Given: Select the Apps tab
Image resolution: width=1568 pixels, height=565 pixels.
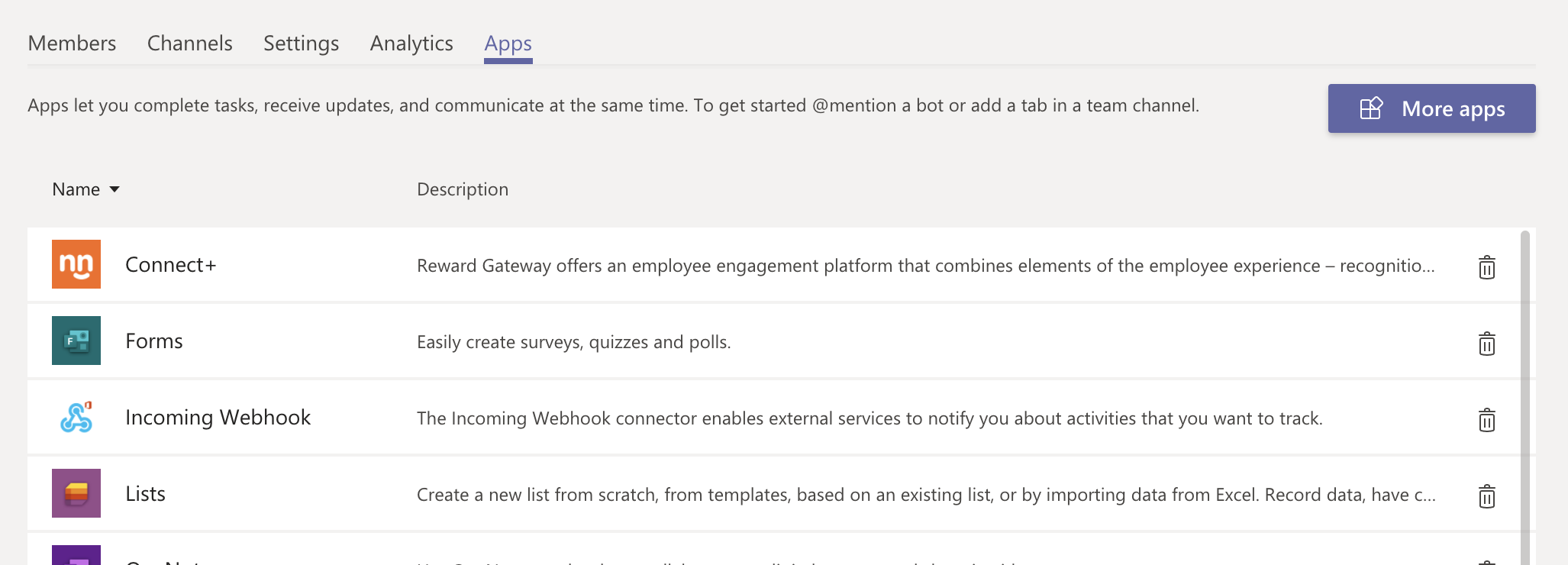Looking at the screenshot, I should click(x=508, y=44).
